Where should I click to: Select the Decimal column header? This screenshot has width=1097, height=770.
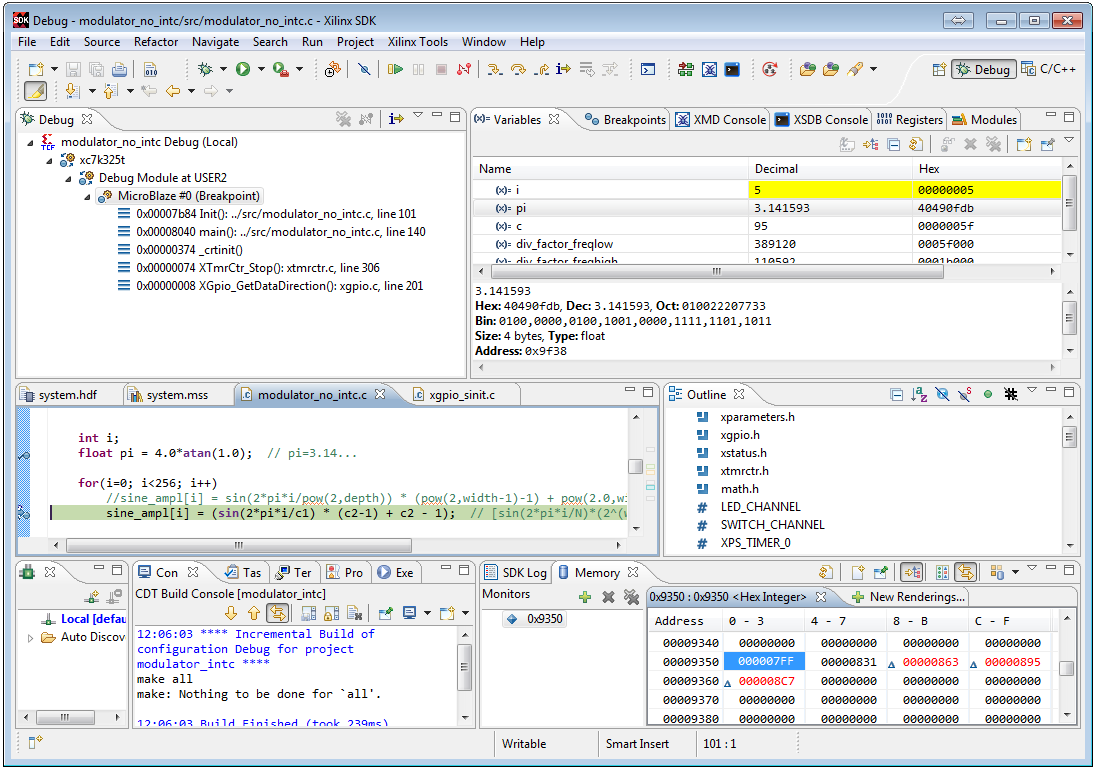(x=830, y=169)
